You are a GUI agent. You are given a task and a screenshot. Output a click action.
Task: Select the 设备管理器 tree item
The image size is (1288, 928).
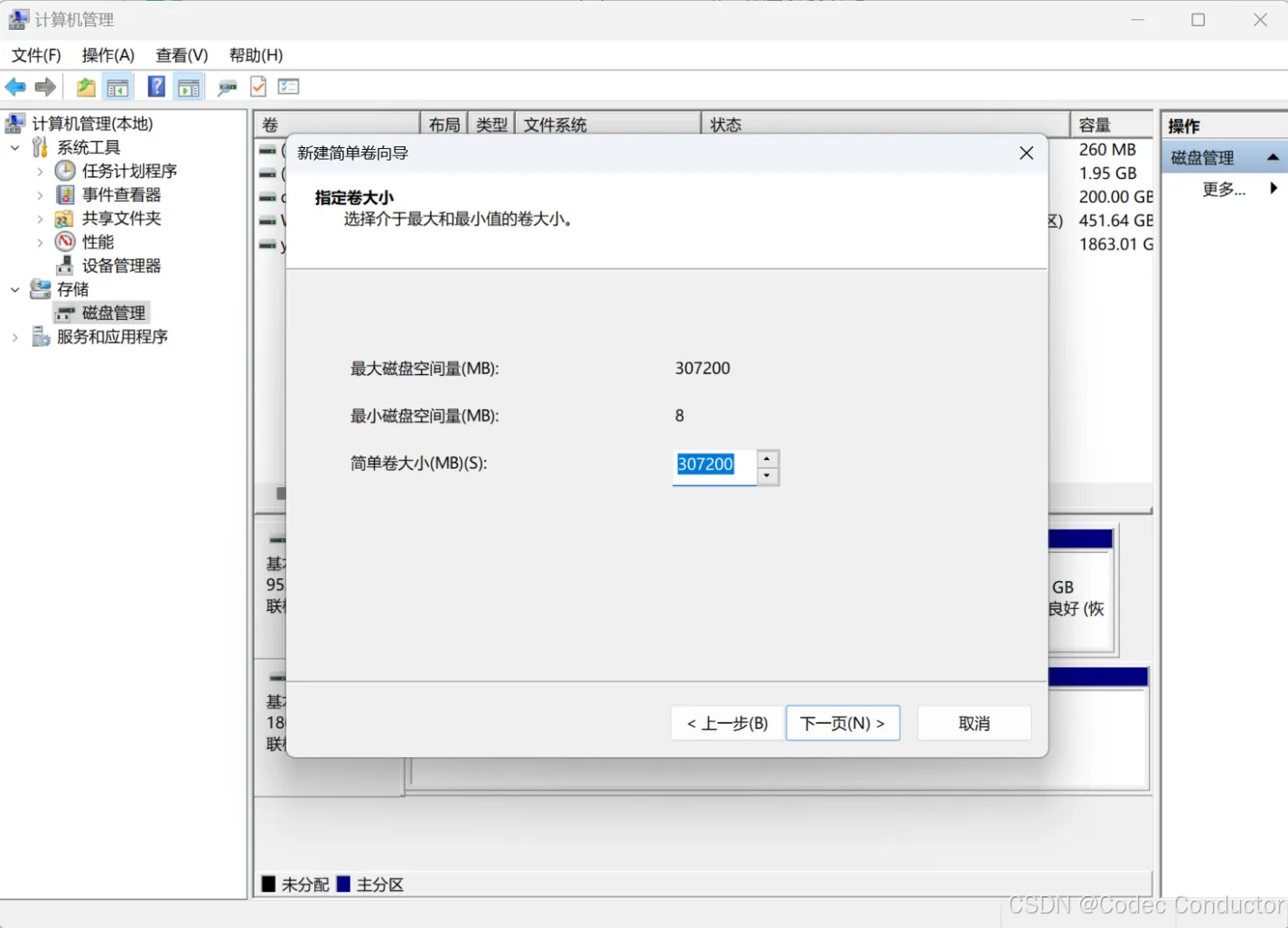[121, 266]
